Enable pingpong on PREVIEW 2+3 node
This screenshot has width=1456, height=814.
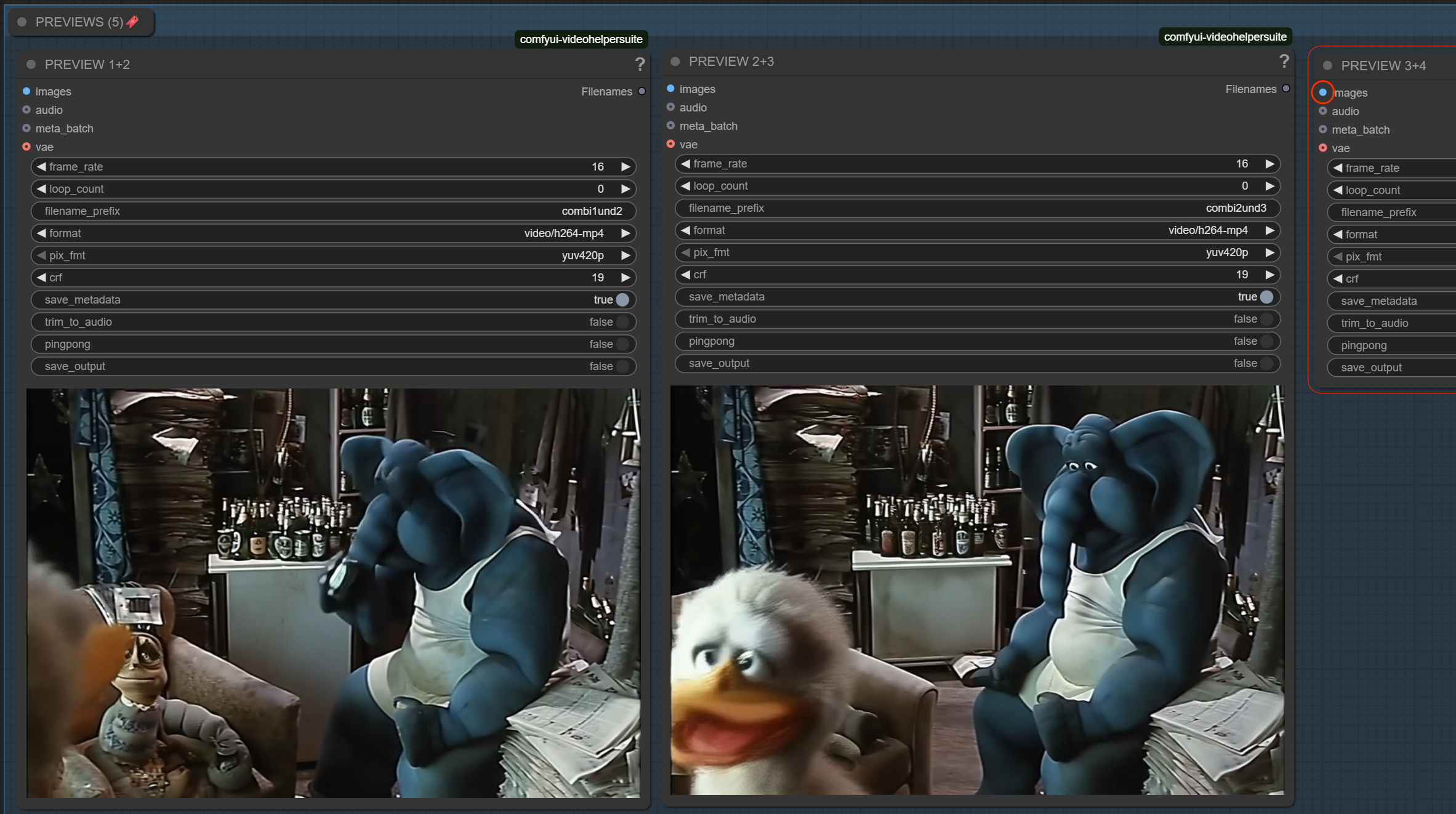coord(1266,341)
